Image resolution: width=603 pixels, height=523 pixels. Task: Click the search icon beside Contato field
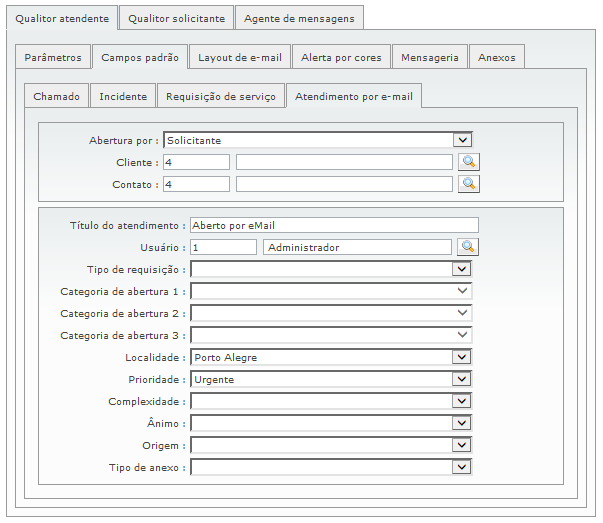pos(469,184)
